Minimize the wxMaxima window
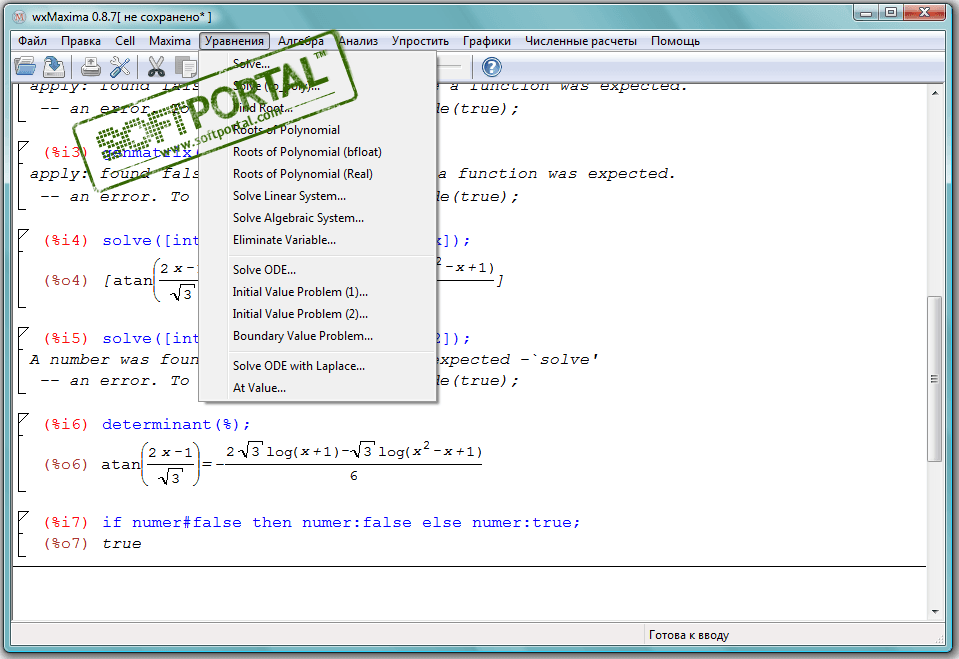 (865, 13)
